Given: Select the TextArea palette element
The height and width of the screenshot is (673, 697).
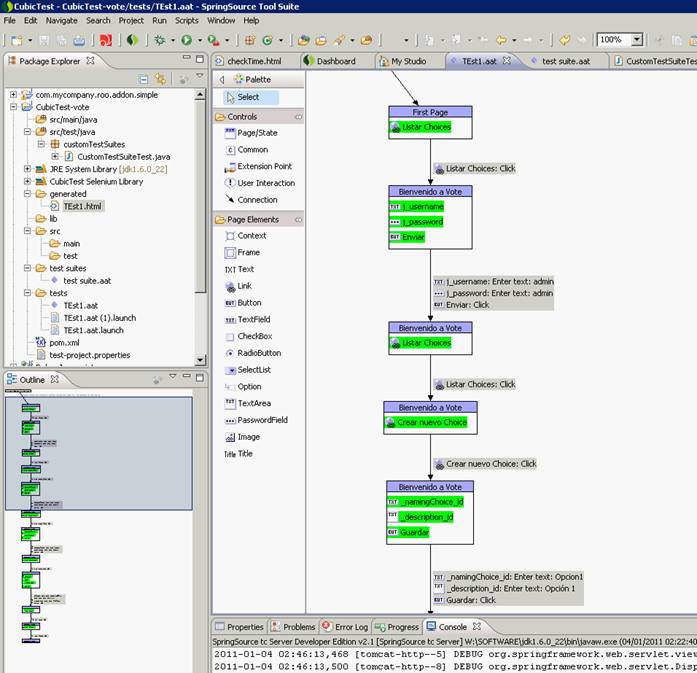Looking at the screenshot, I should click(254, 403).
